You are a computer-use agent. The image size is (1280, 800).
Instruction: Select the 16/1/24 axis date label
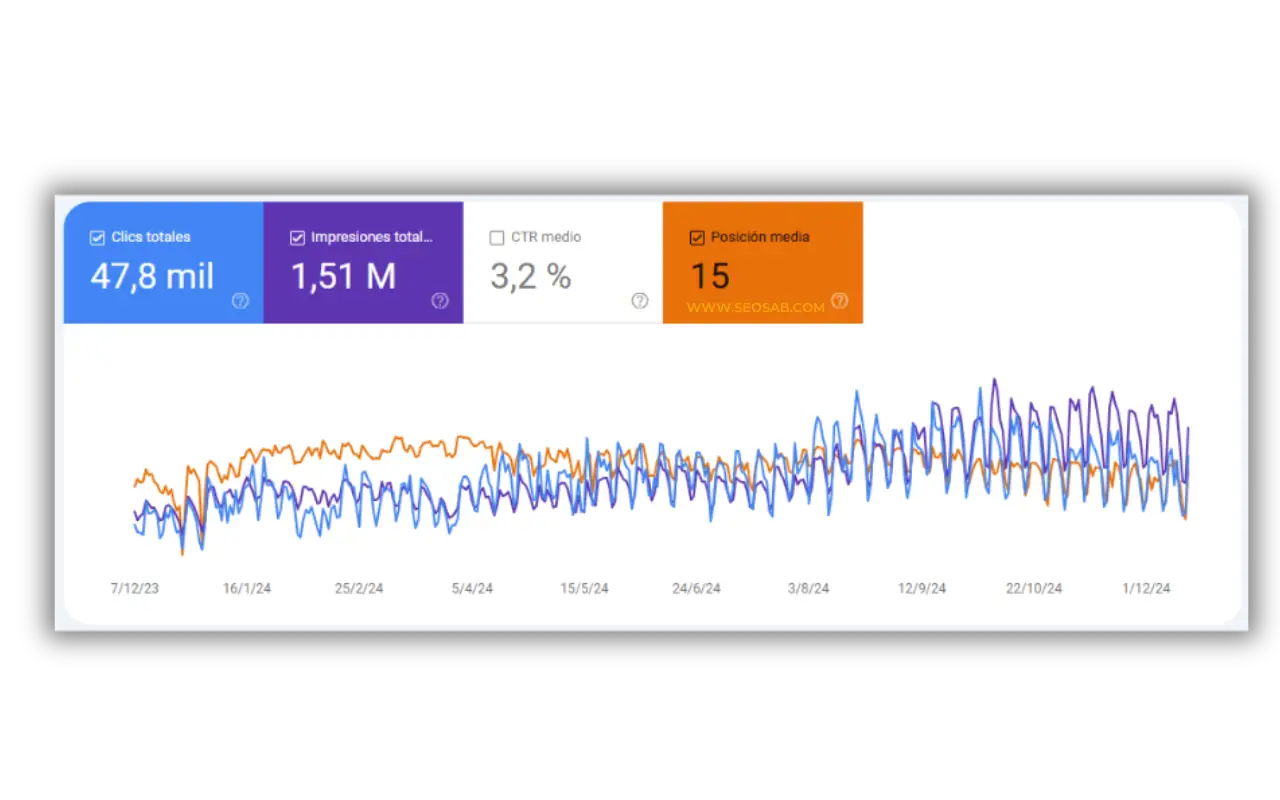point(246,588)
